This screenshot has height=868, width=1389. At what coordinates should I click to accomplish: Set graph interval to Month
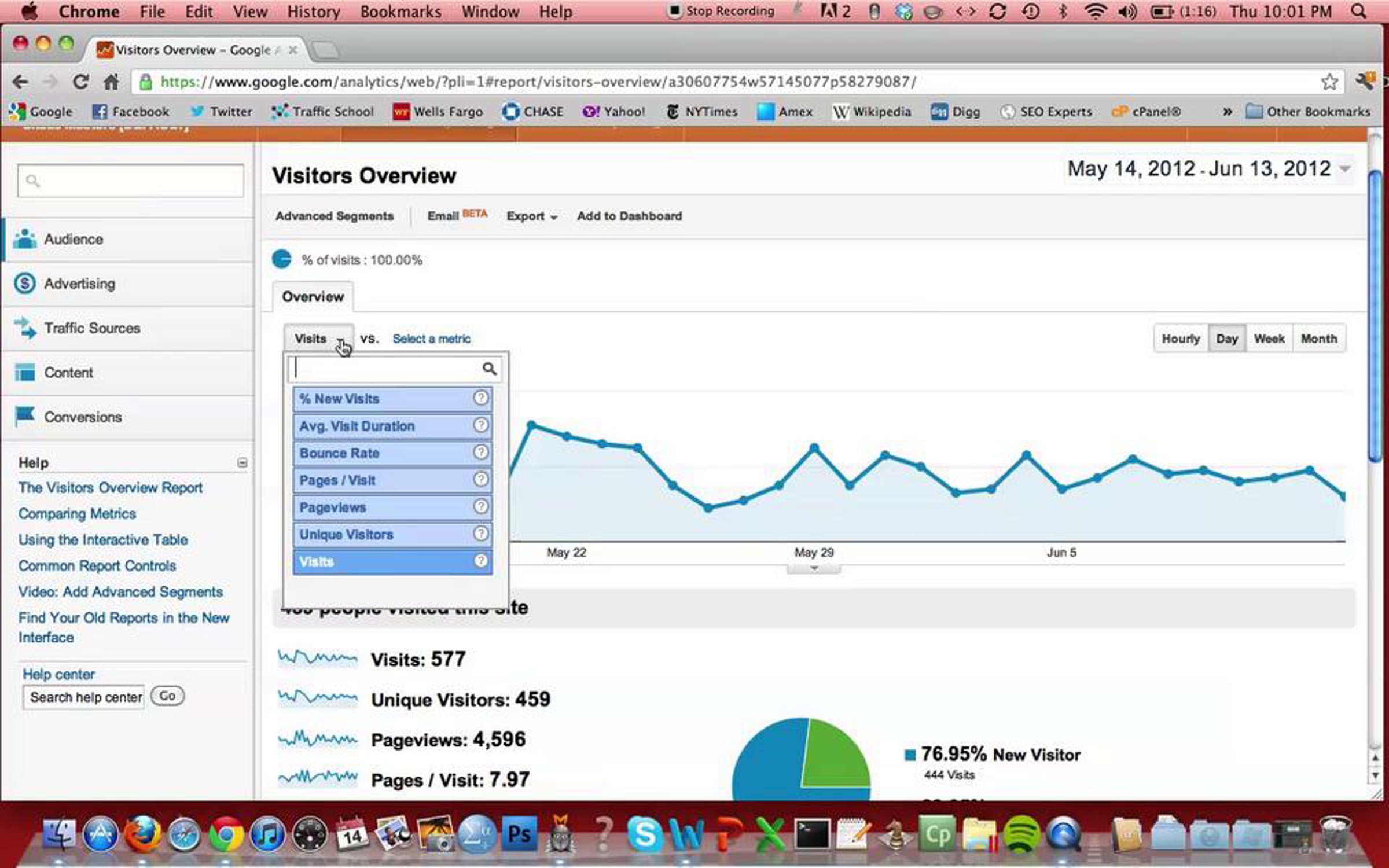click(x=1318, y=339)
